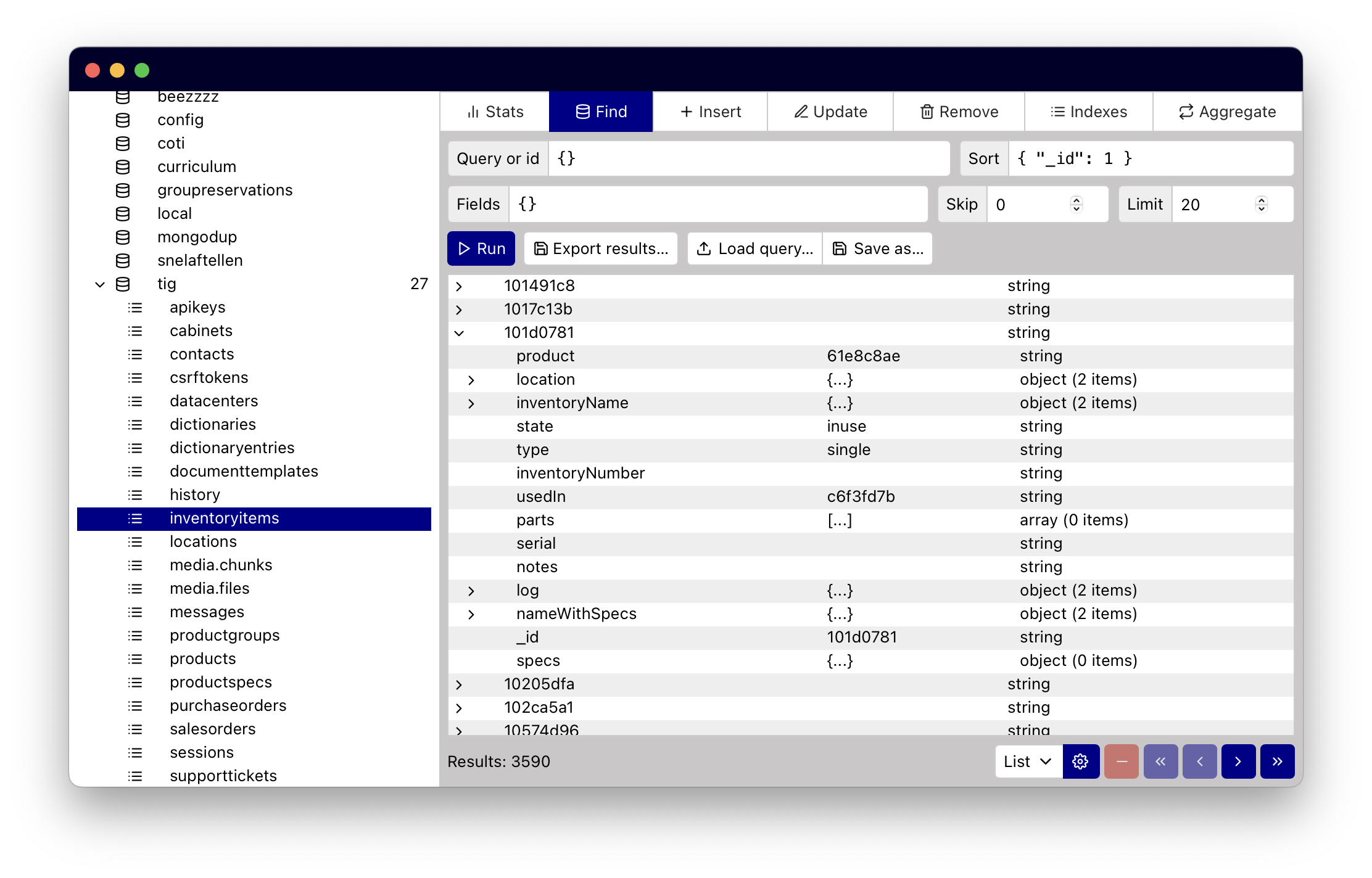Expand the log field object
The height and width of the screenshot is (878, 1372).
pos(471,591)
